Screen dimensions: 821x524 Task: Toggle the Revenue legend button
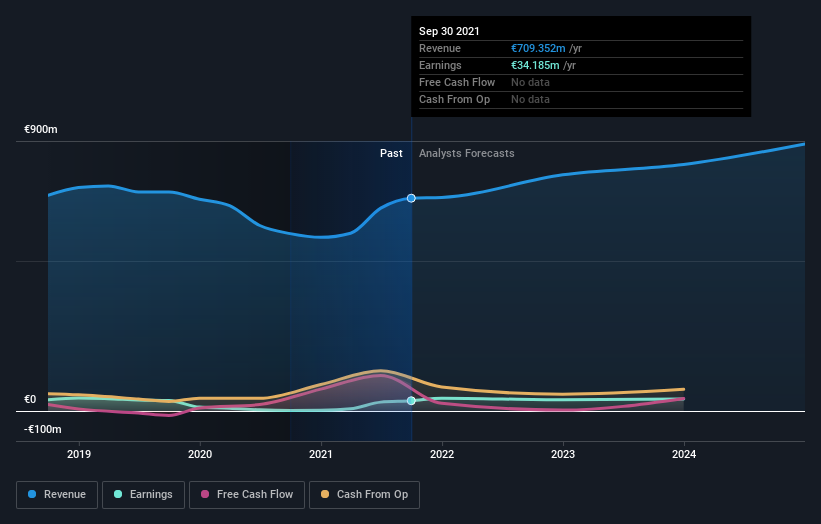pyautogui.click(x=57, y=495)
